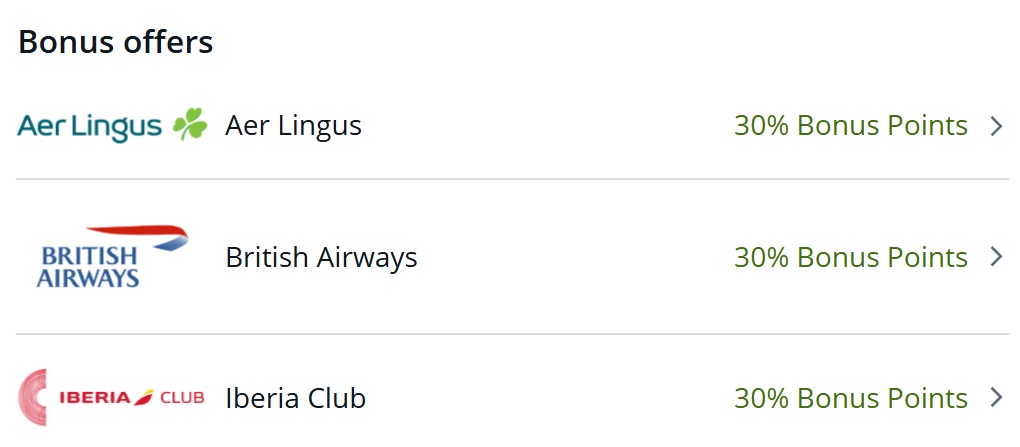Click the Aer Lingus wordmark logo
This screenshot has width=1020, height=447.
[90, 127]
